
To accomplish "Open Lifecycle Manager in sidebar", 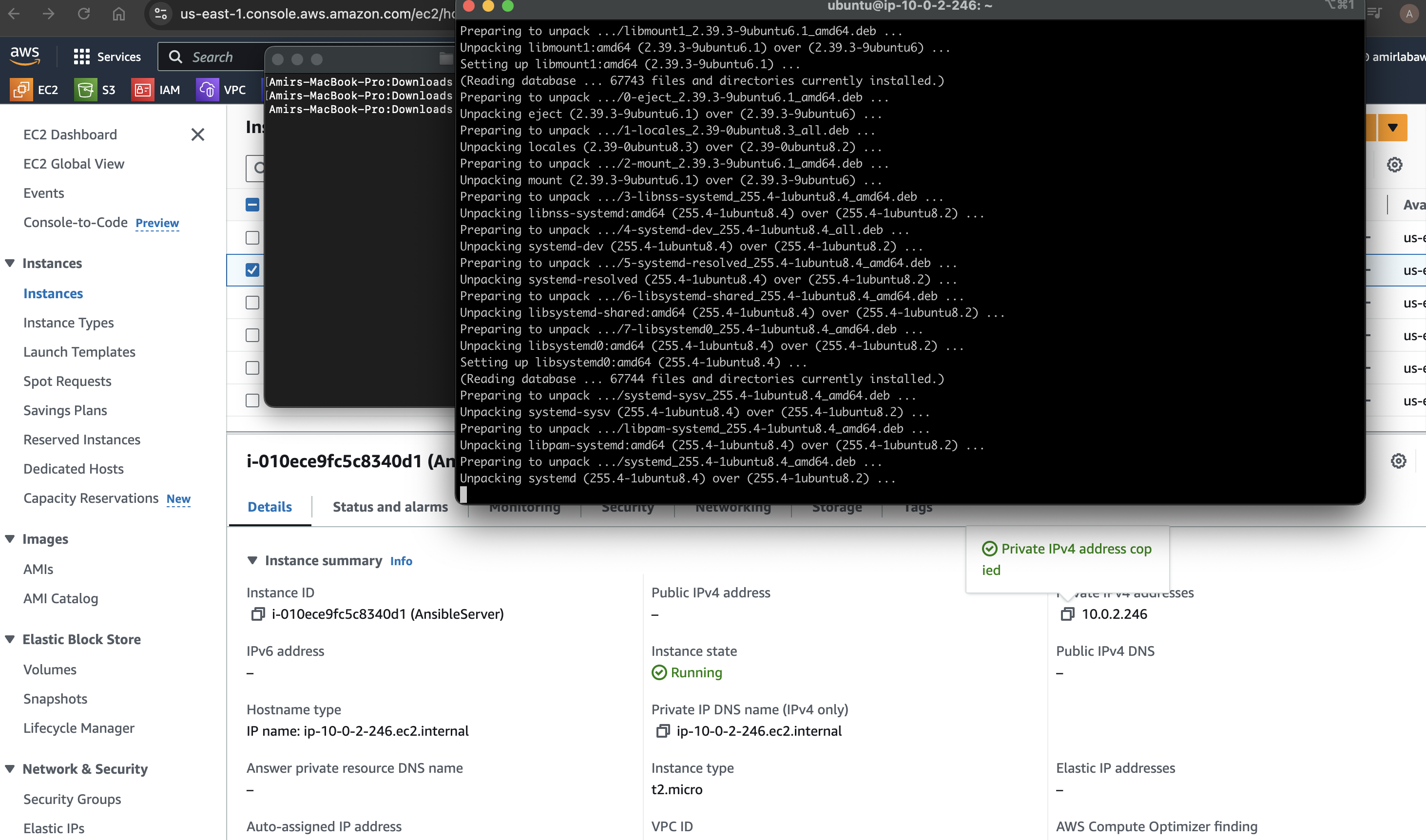I will [78, 728].
